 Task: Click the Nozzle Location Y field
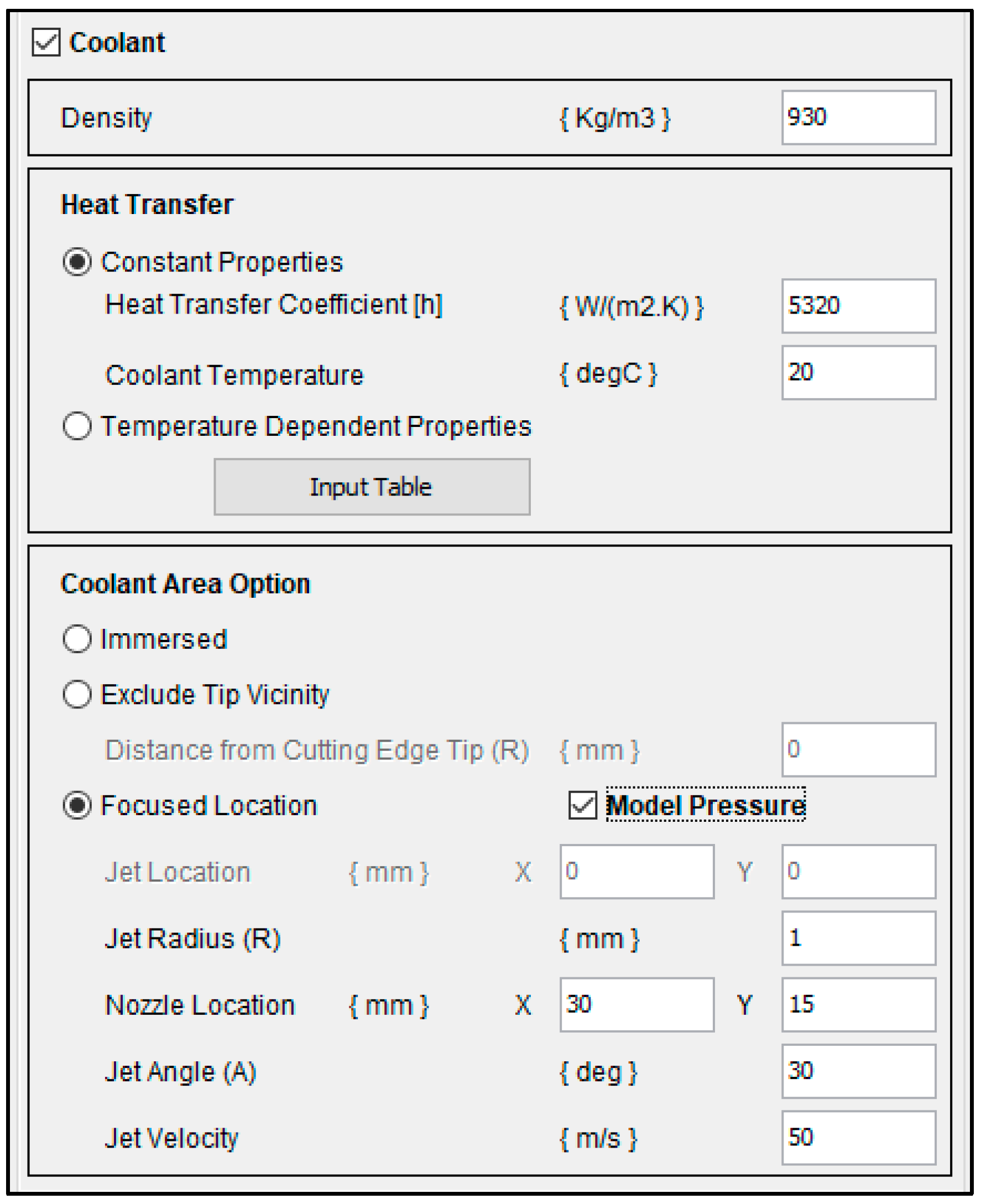[858, 1005]
